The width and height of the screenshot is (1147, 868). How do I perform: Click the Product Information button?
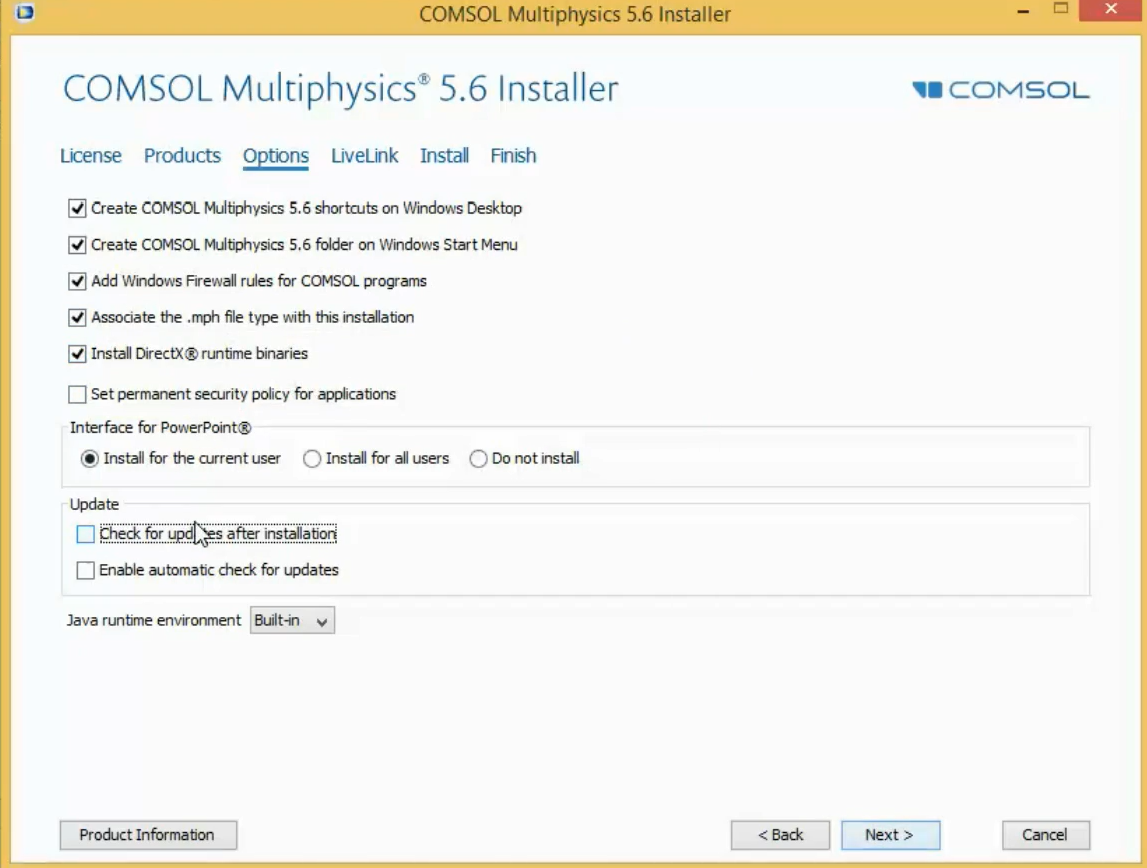point(148,835)
